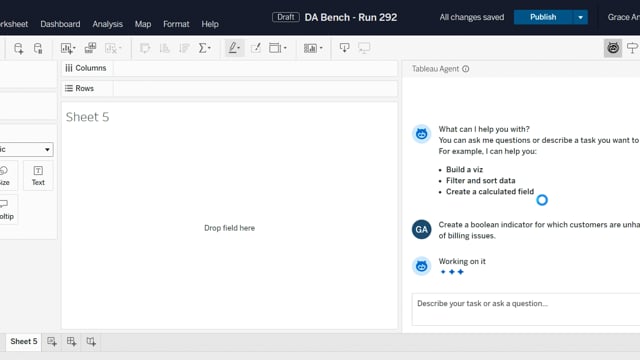Expand the Highlight dropdown arrow
640x360 pixels.
coord(239,48)
